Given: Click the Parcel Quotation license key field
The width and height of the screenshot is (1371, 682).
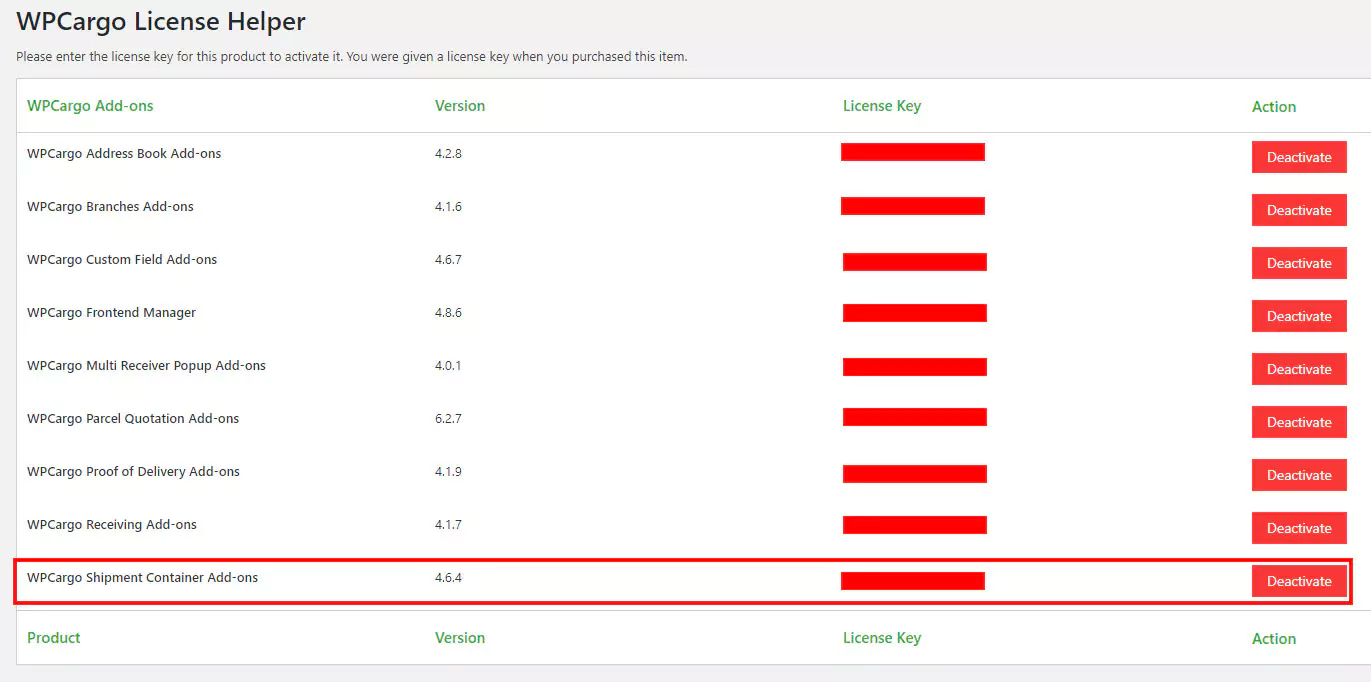Looking at the screenshot, I should point(914,417).
